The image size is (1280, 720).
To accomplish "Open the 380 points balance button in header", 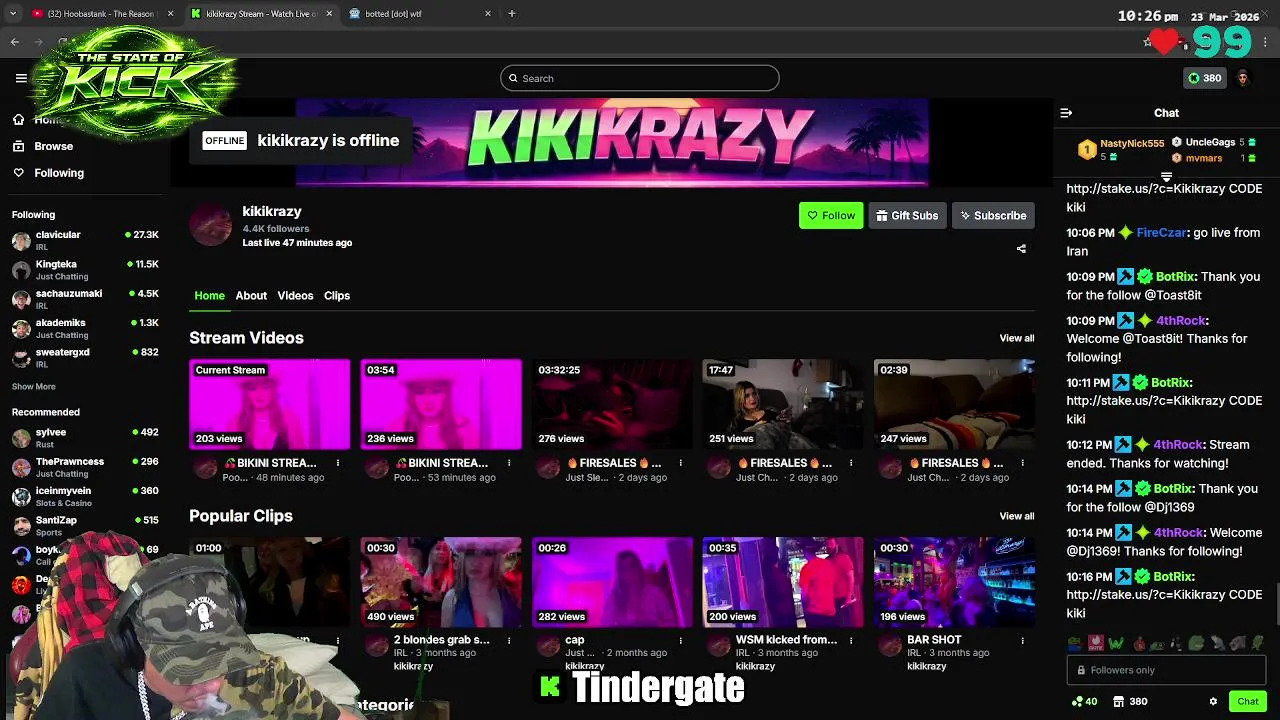I will click(x=1204, y=78).
